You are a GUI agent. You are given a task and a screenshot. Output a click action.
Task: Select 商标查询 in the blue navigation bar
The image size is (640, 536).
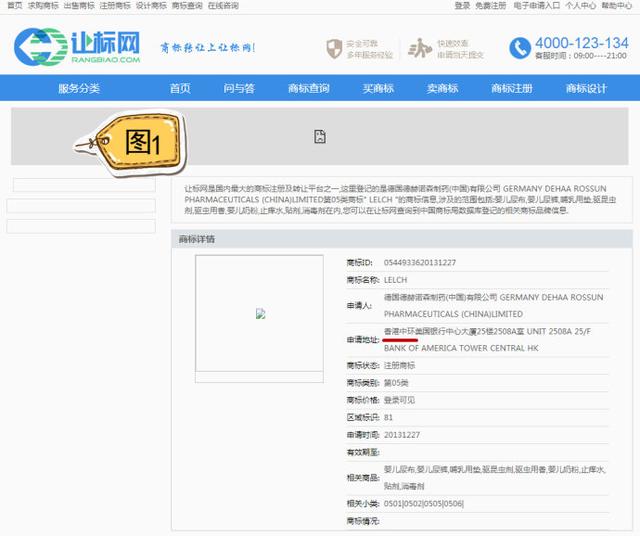[309, 88]
